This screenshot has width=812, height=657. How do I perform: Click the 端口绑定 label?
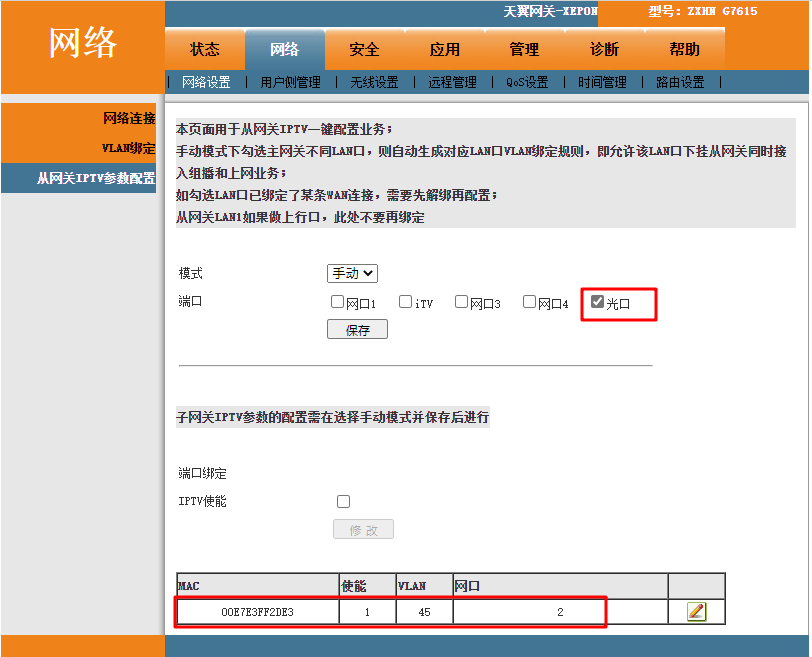point(202,473)
